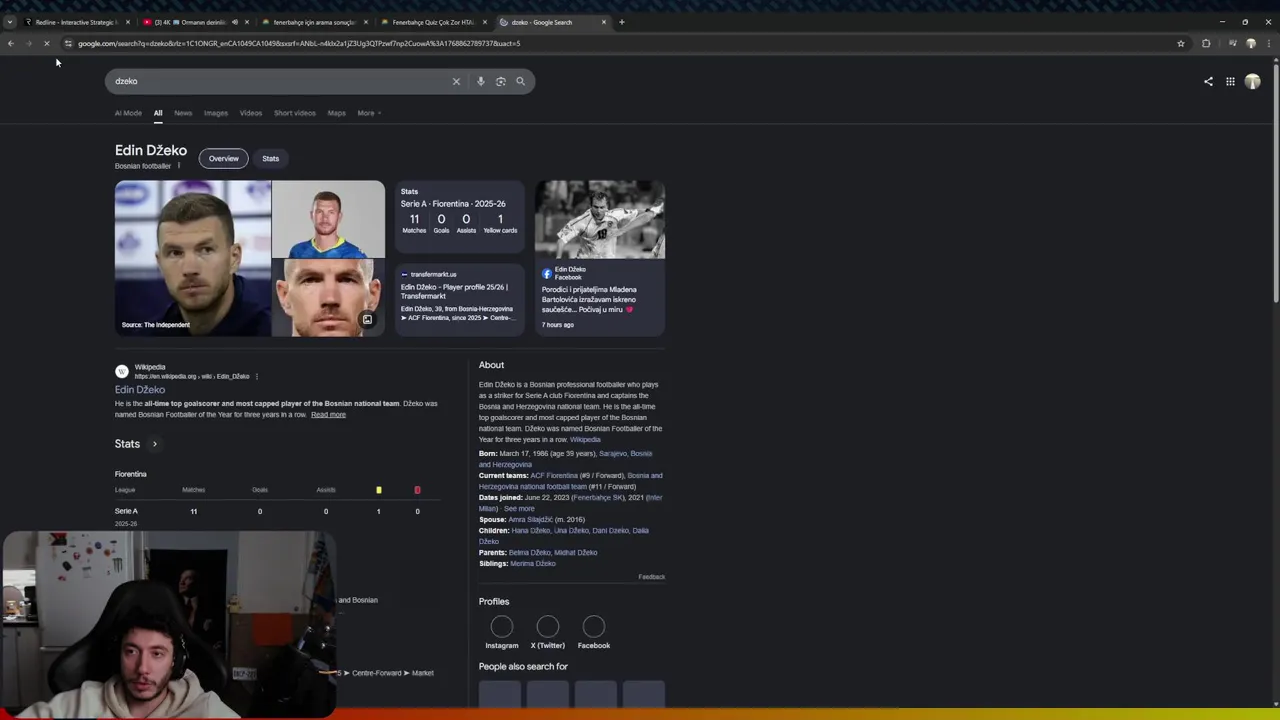The image size is (1280, 720).
Task: Follow the Read more link
Action: tap(328, 414)
